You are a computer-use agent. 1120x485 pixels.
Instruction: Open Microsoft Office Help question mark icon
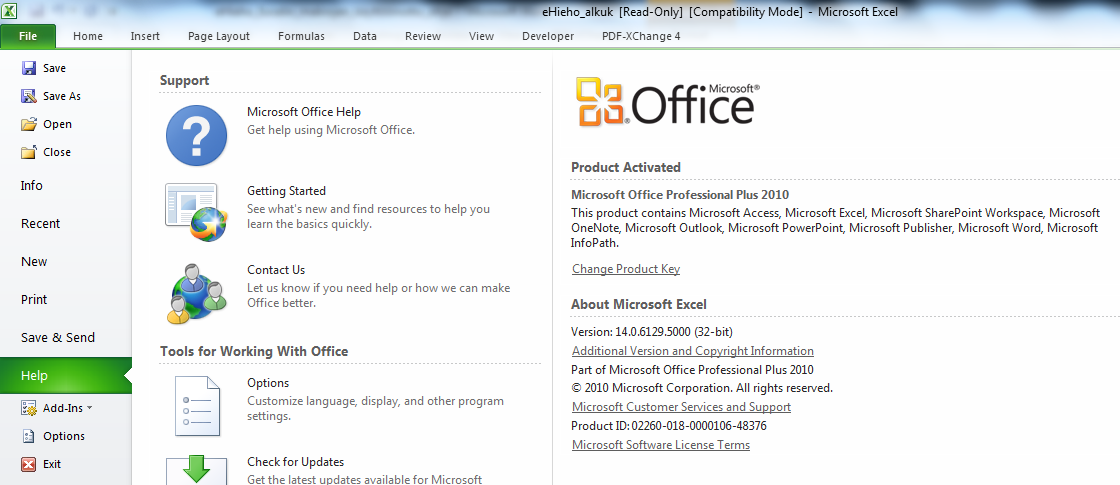click(196, 135)
